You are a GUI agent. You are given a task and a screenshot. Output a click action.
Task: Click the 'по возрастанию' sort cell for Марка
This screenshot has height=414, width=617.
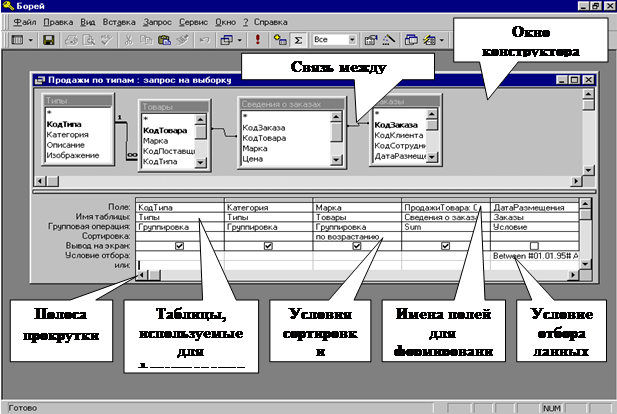pos(345,237)
